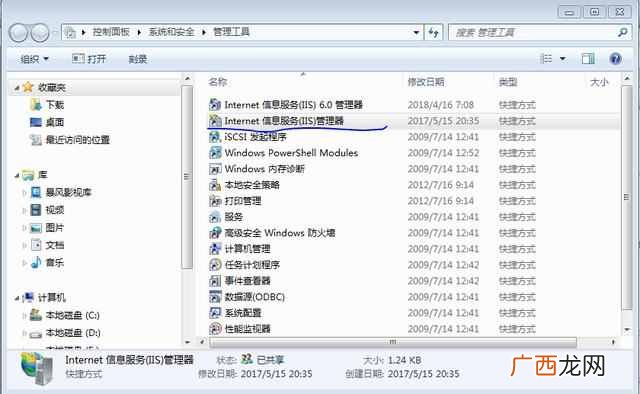Select the 系统配置 icon

point(215,313)
